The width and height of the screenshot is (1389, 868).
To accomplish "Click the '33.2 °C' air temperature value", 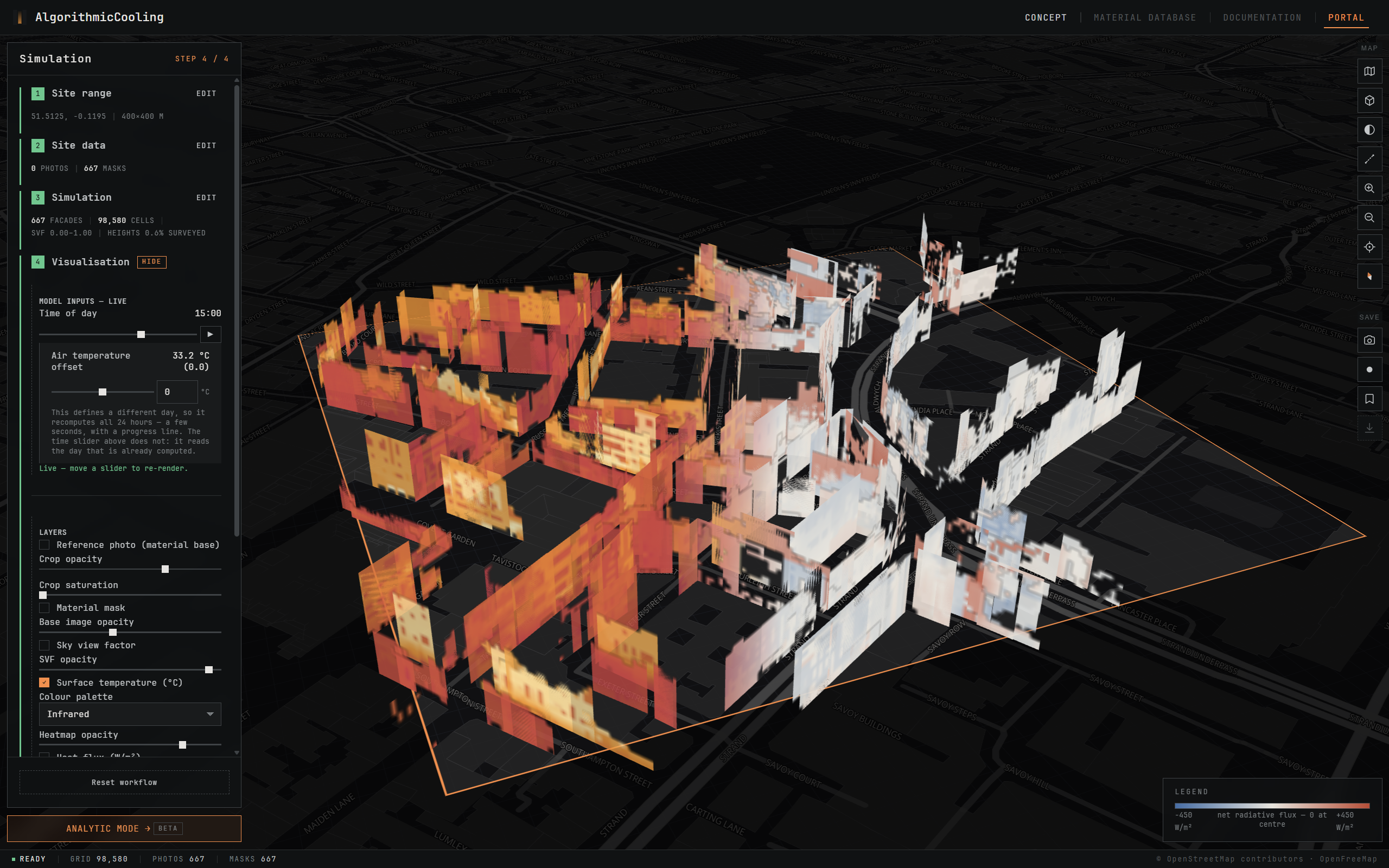I will [x=191, y=356].
